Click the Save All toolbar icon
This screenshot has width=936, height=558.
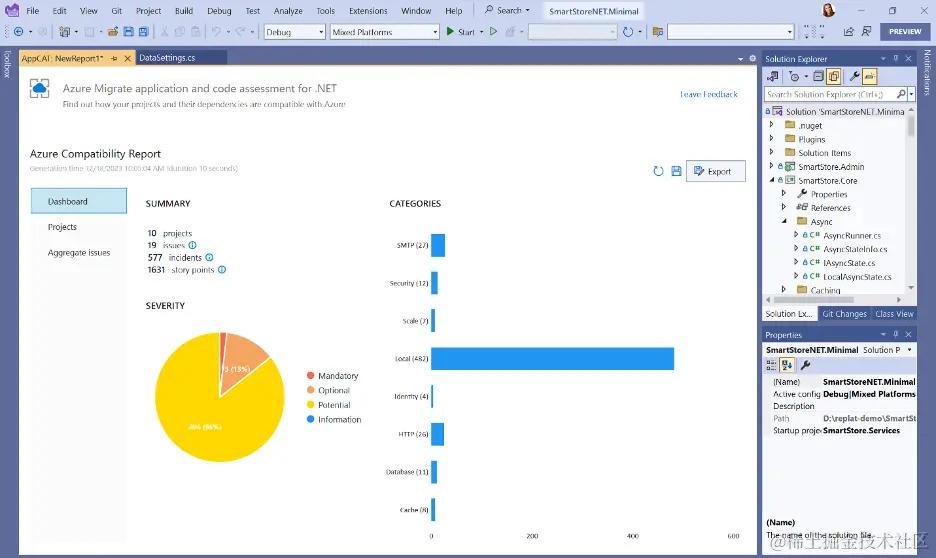pos(144,32)
